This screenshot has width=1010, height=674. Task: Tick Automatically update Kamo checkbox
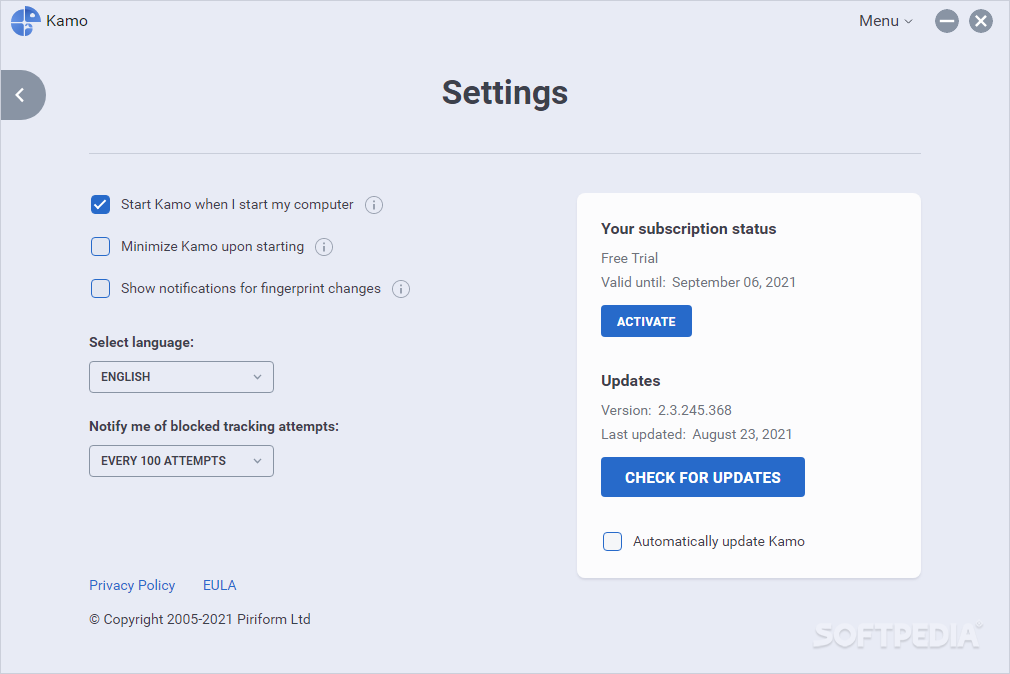[x=612, y=541]
